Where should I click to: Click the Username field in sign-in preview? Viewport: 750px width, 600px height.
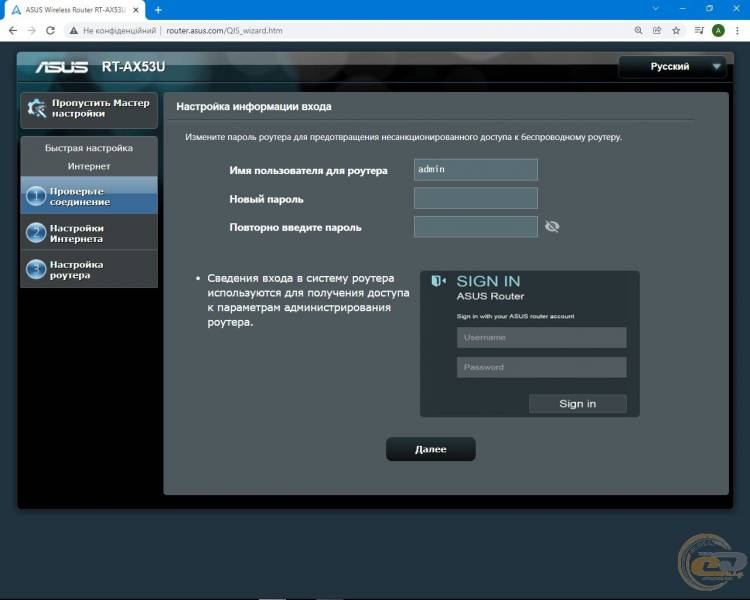click(541, 338)
